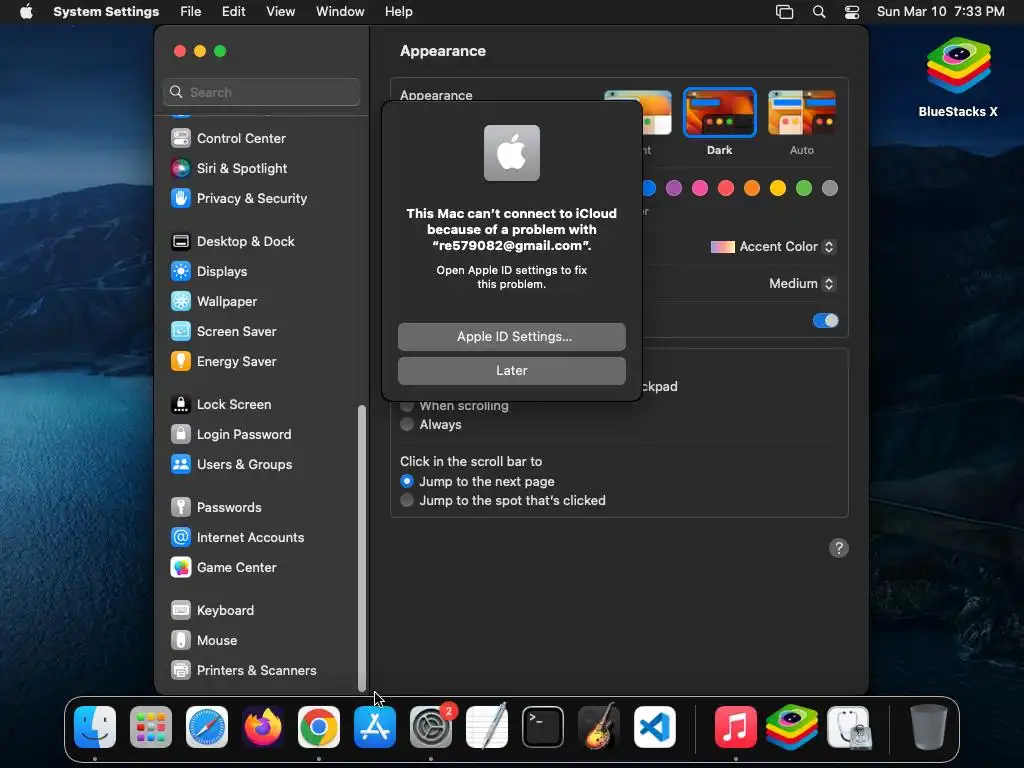Click the settings Search field
Image resolution: width=1024 pixels, height=768 pixels.
261,92
